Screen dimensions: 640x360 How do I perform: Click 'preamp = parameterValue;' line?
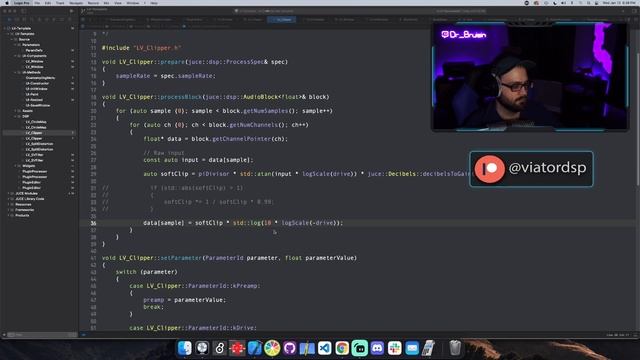[184, 300]
